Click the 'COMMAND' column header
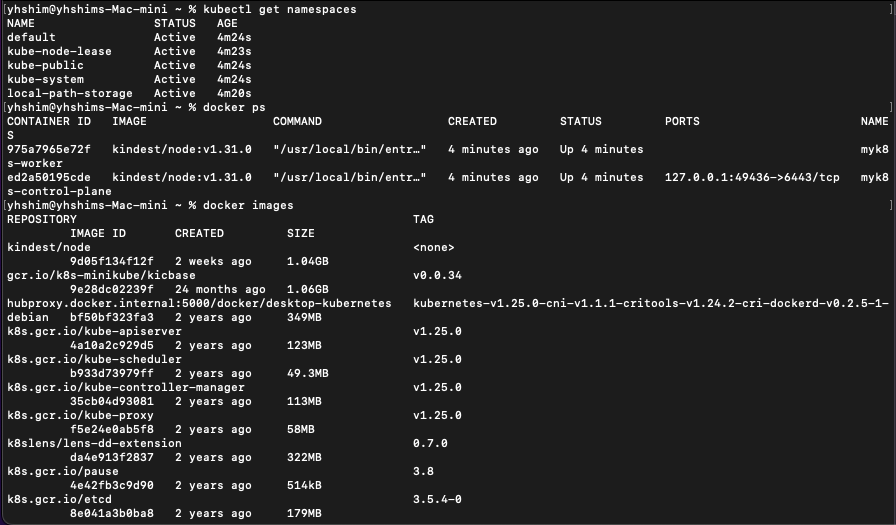This screenshot has width=896, height=525. tap(297, 121)
